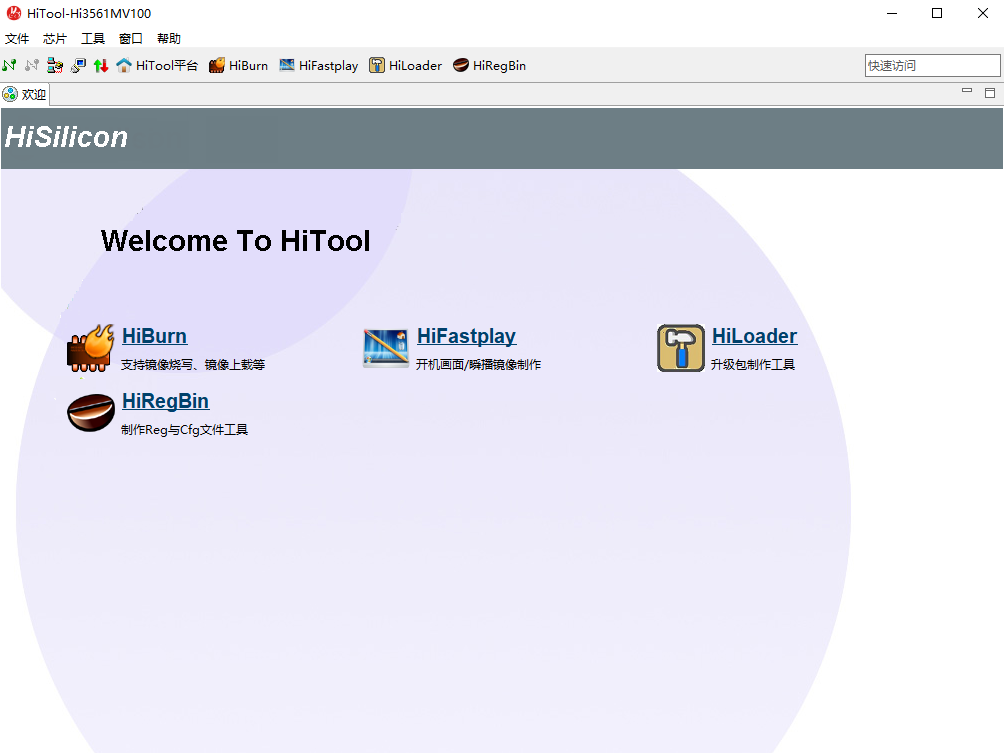Open the 芯片 menu

click(x=55, y=39)
